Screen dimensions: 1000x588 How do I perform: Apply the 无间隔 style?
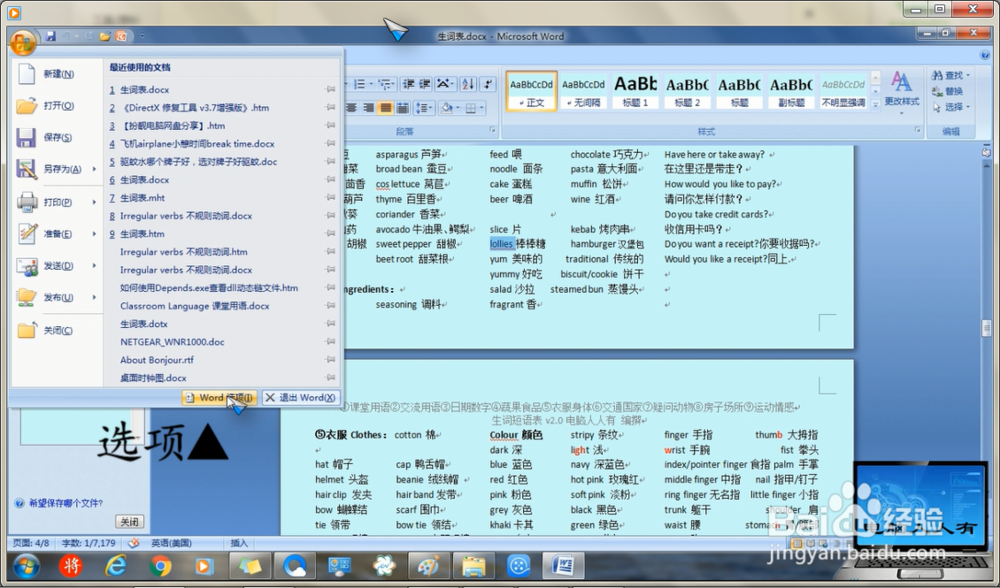(584, 90)
